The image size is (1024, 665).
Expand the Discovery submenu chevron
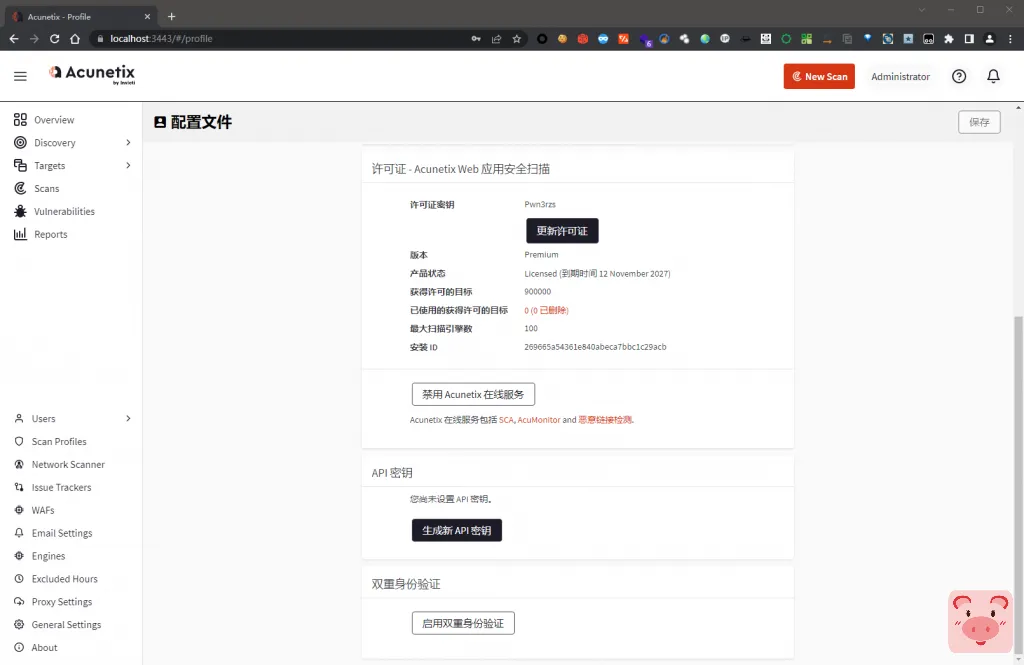click(128, 142)
